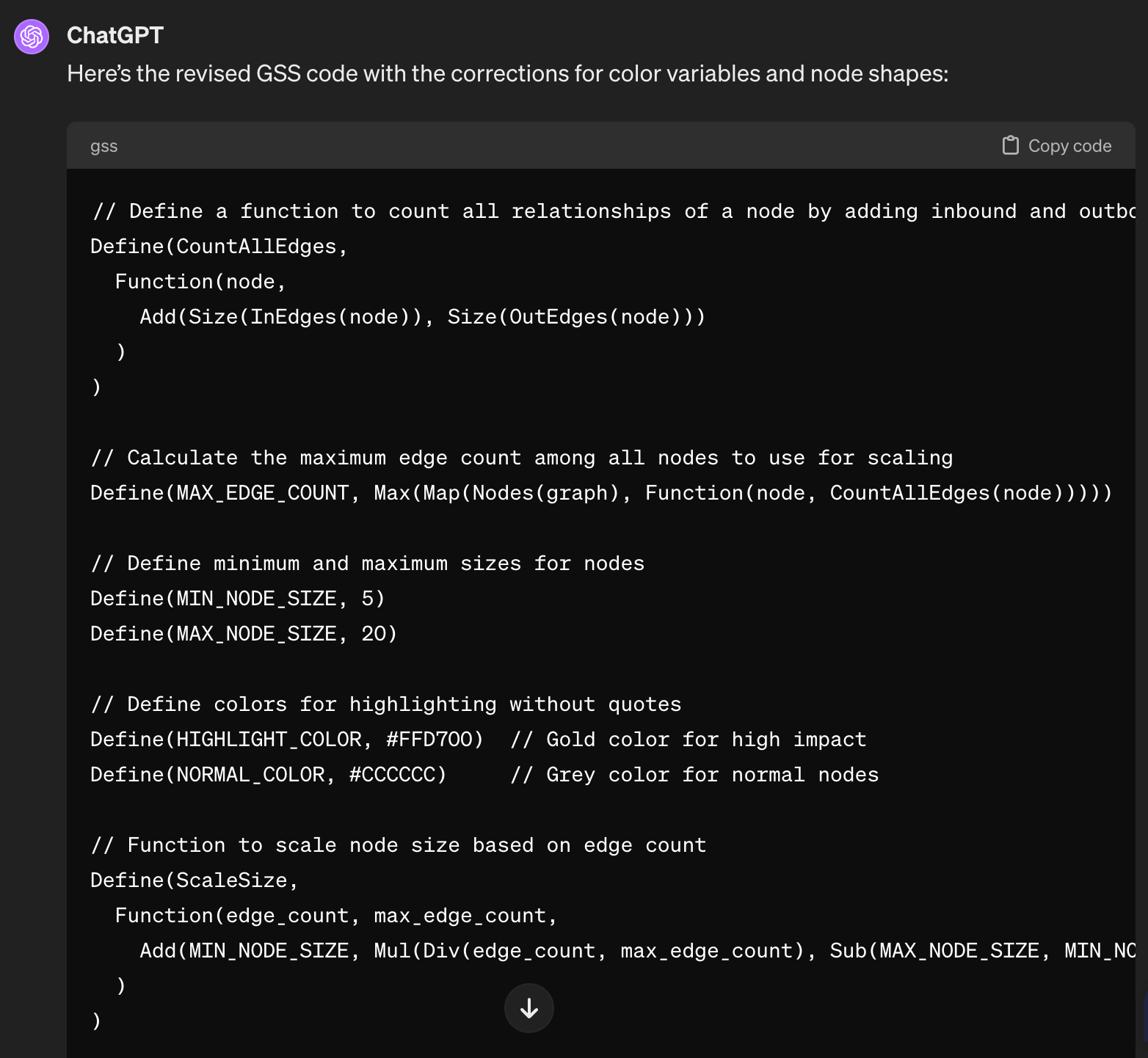This screenshot has height=1058, width=1148.
Task: Click the Gold color comment text
Action: click(689, 739)
